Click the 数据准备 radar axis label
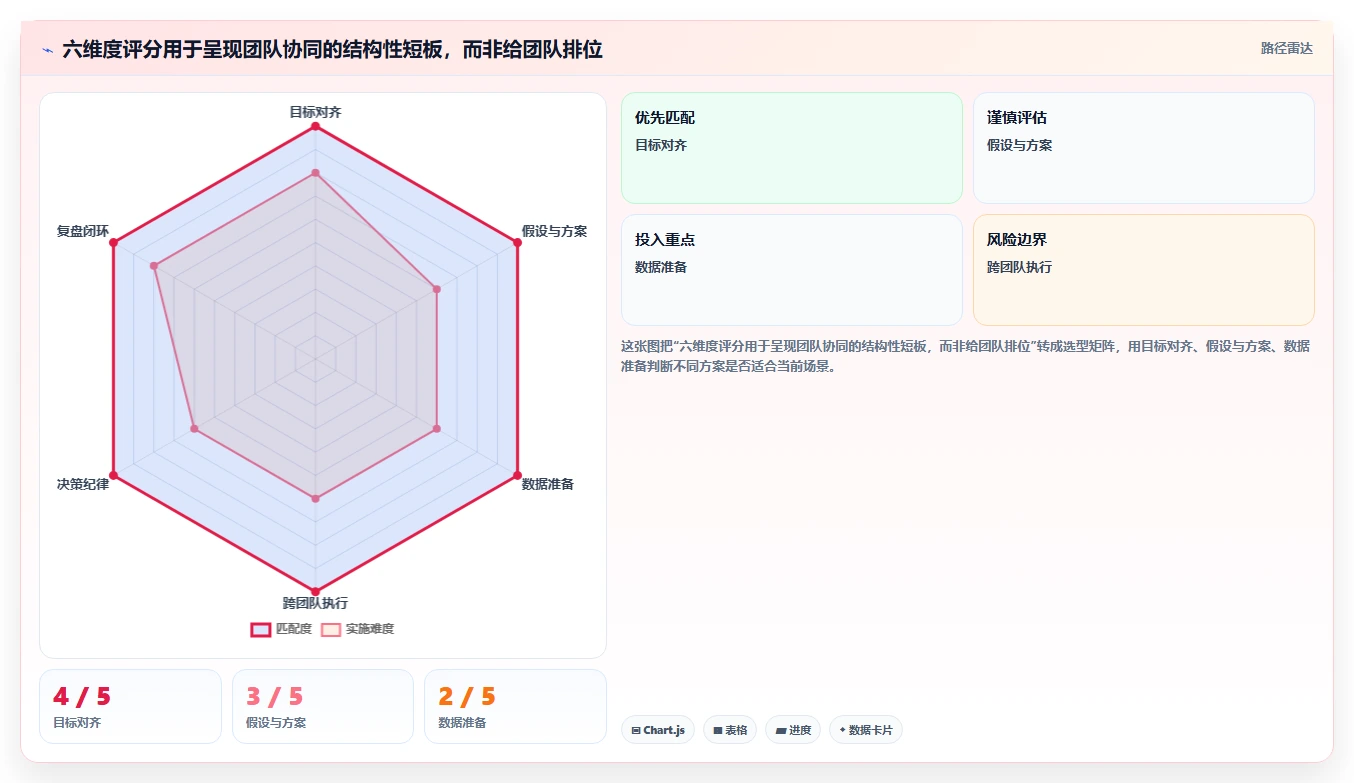Screen dimensions: 1354x783 click(548, 484)
